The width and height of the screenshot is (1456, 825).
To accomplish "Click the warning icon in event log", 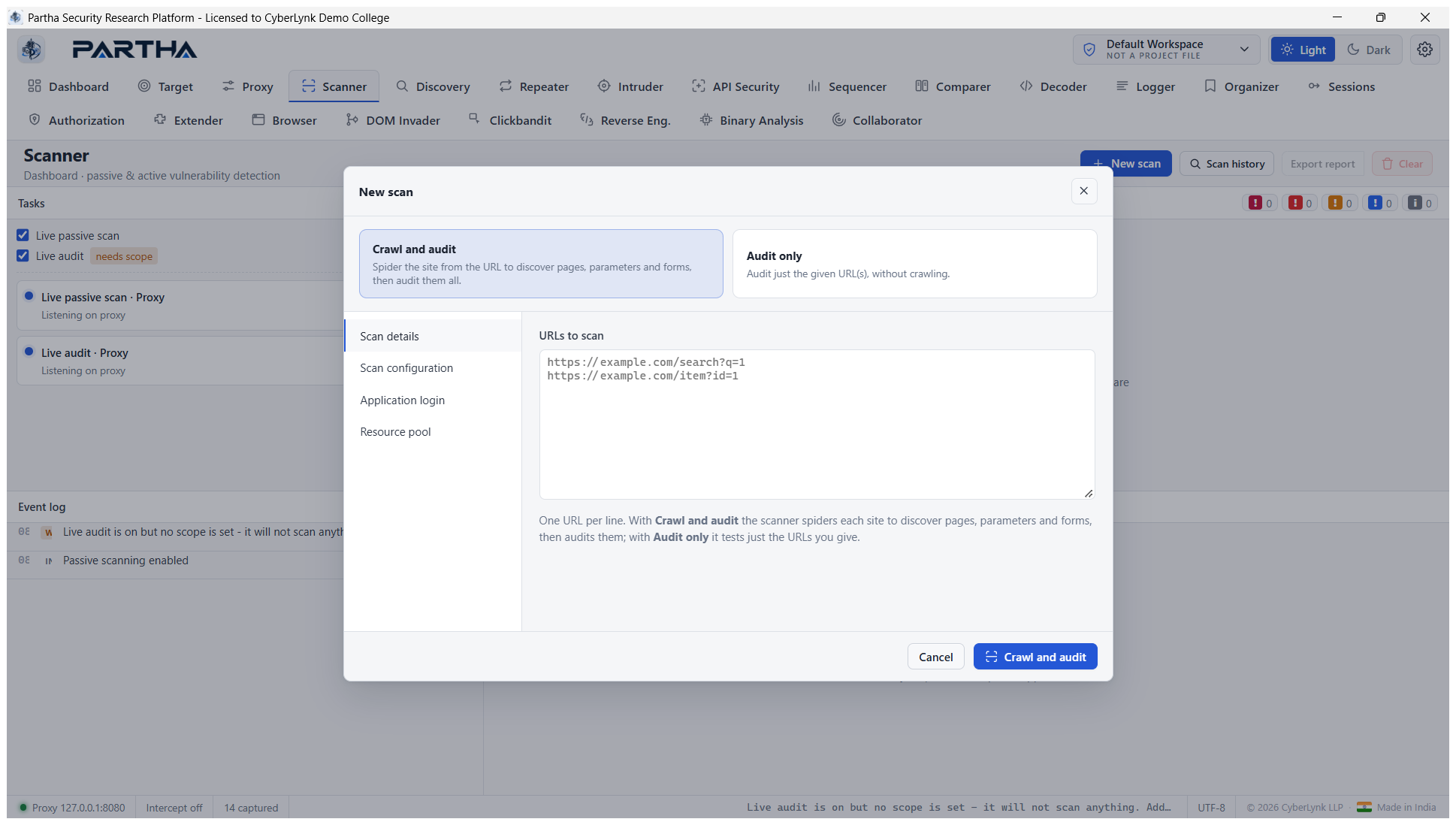I will pyautogui.click(x=49, y=532).
